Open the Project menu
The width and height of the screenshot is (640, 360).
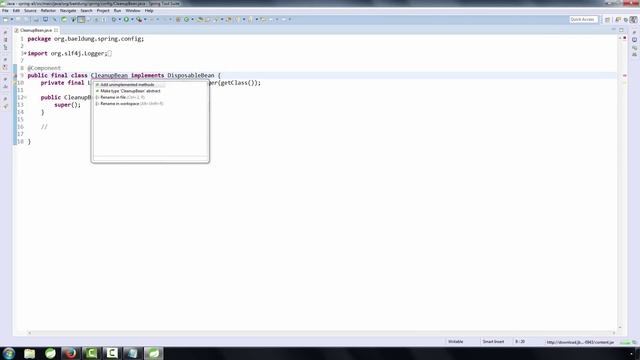pyautogui.click(x=103, y=11)
